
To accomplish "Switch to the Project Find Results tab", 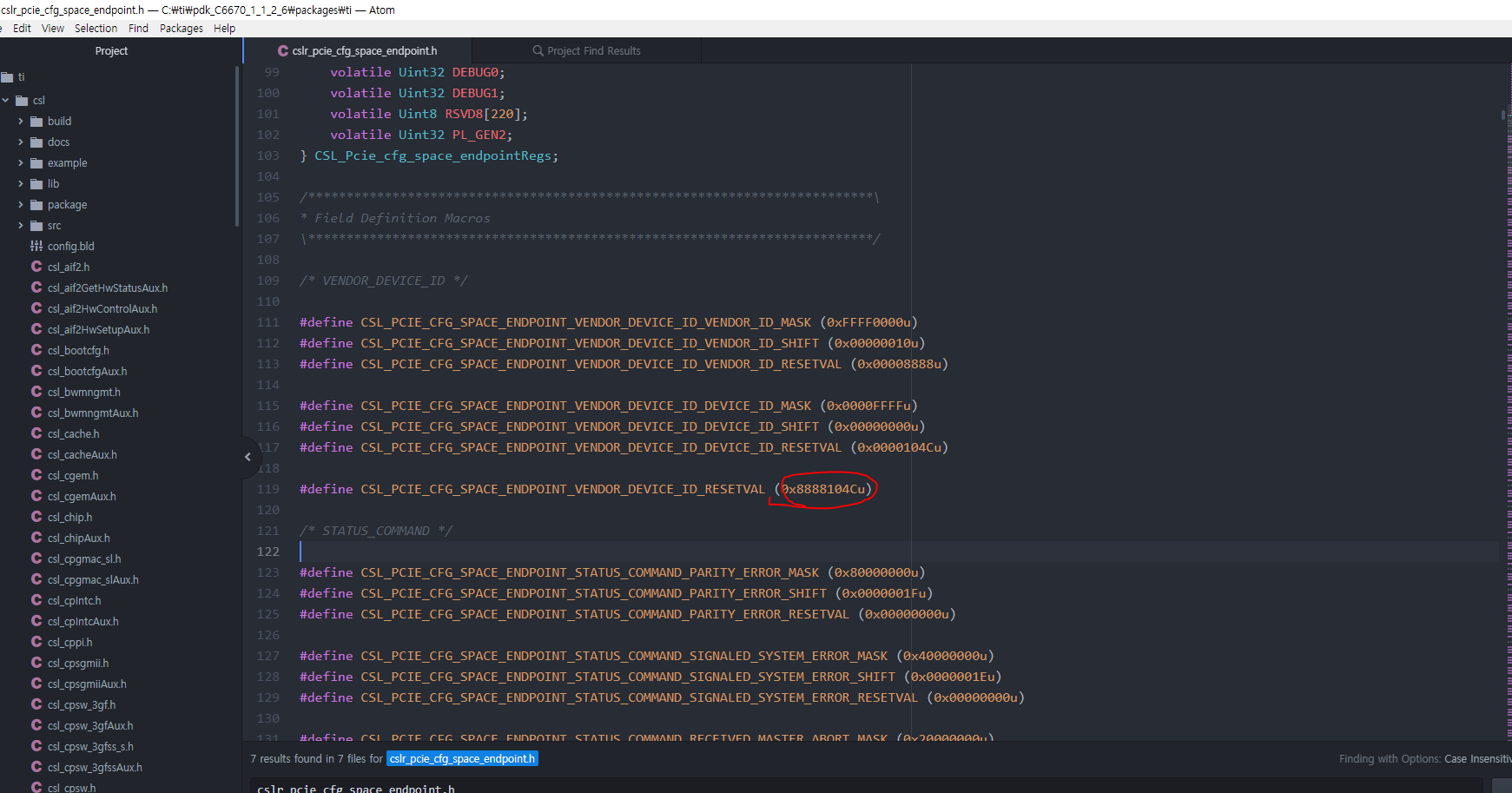I will (x=594, y=50).
